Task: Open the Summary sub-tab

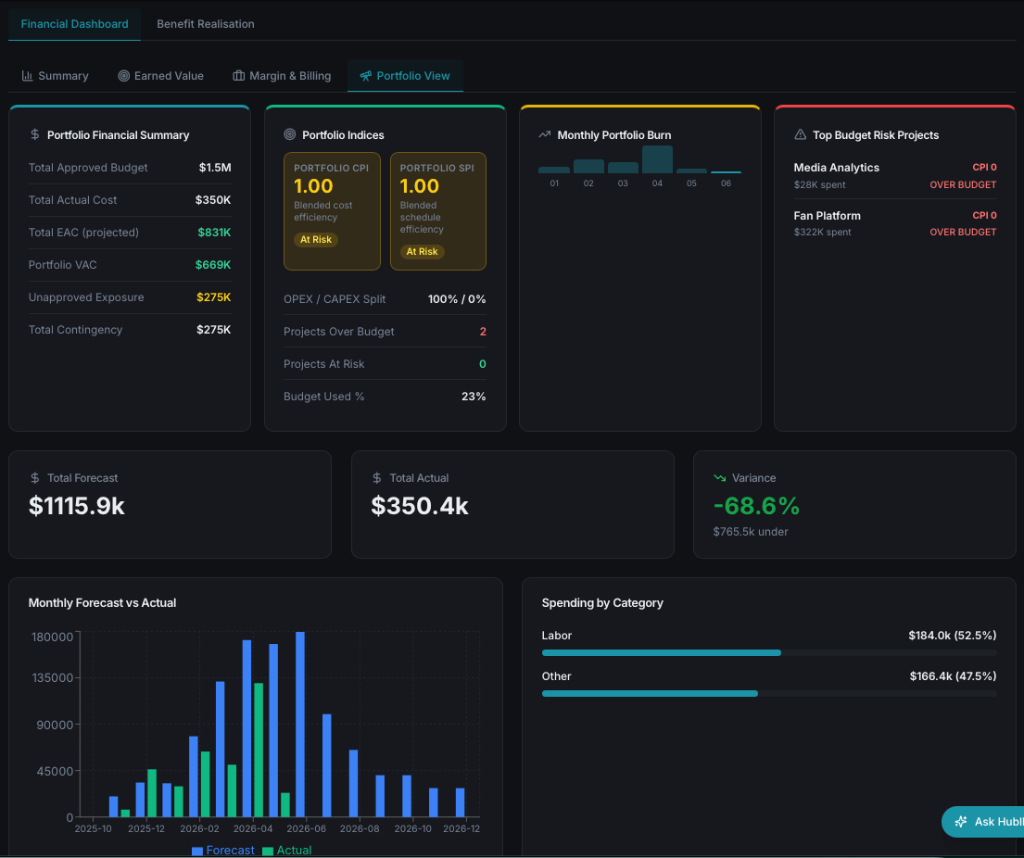Action: pyautogui.click(x=55, y=76)
